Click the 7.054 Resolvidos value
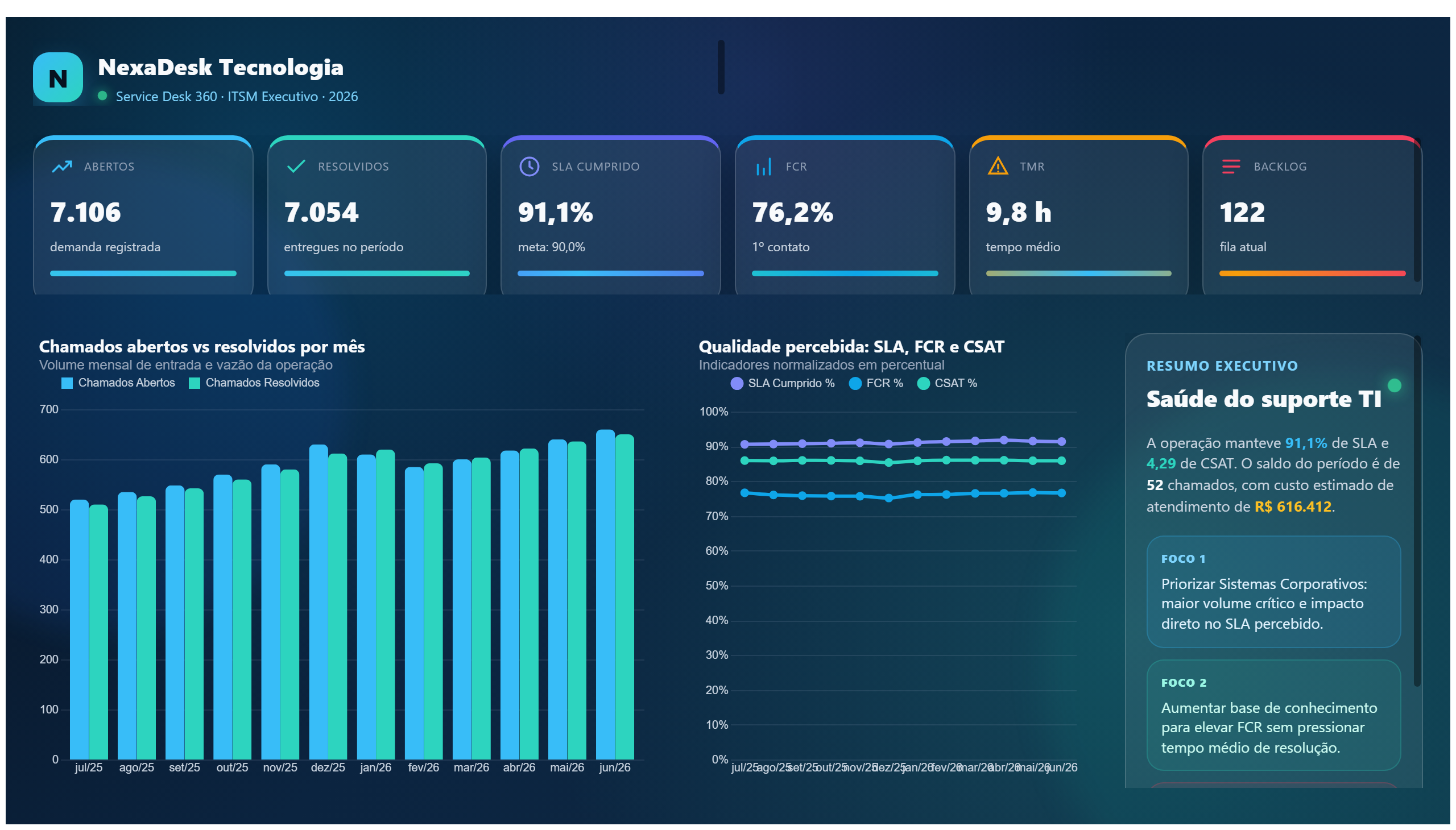1456x830 pixels. click(x=321, y=212)
